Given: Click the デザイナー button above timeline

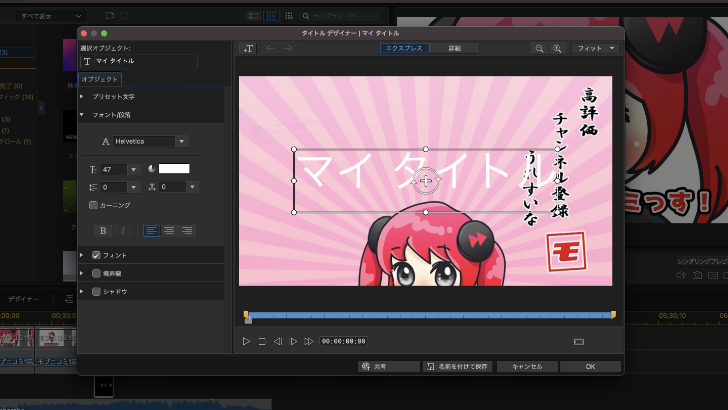Looking at the screenshot, I should (x=23, y=299).
